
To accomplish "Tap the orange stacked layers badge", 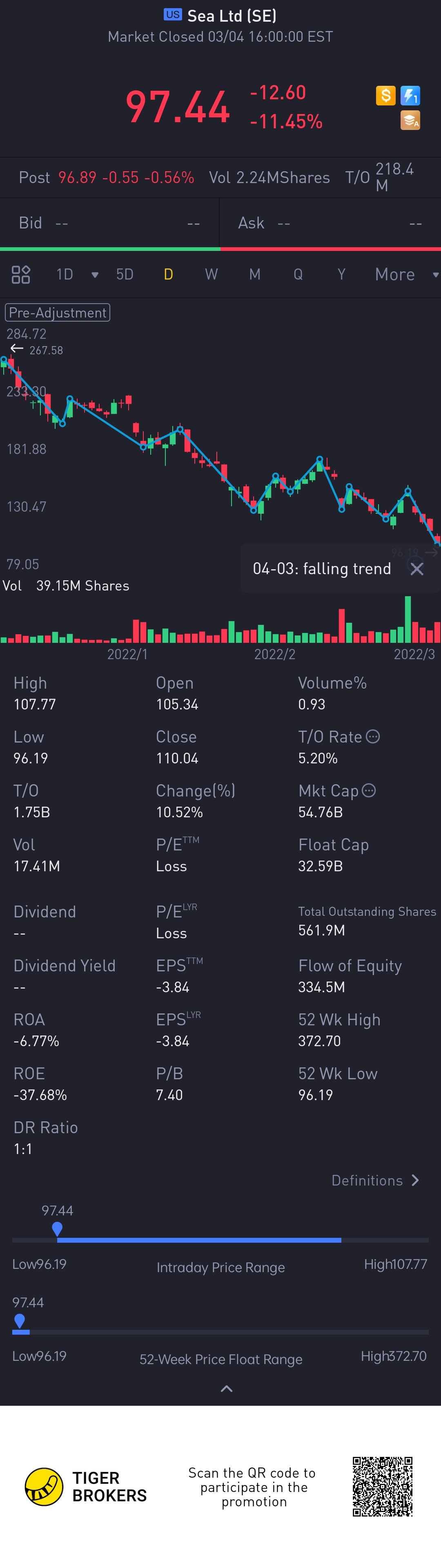I will pos(411,121).
